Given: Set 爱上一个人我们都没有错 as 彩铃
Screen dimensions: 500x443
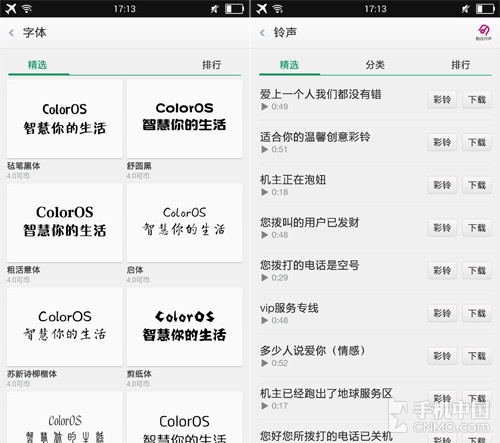Looking at the screenshot, I should [442, 99].
